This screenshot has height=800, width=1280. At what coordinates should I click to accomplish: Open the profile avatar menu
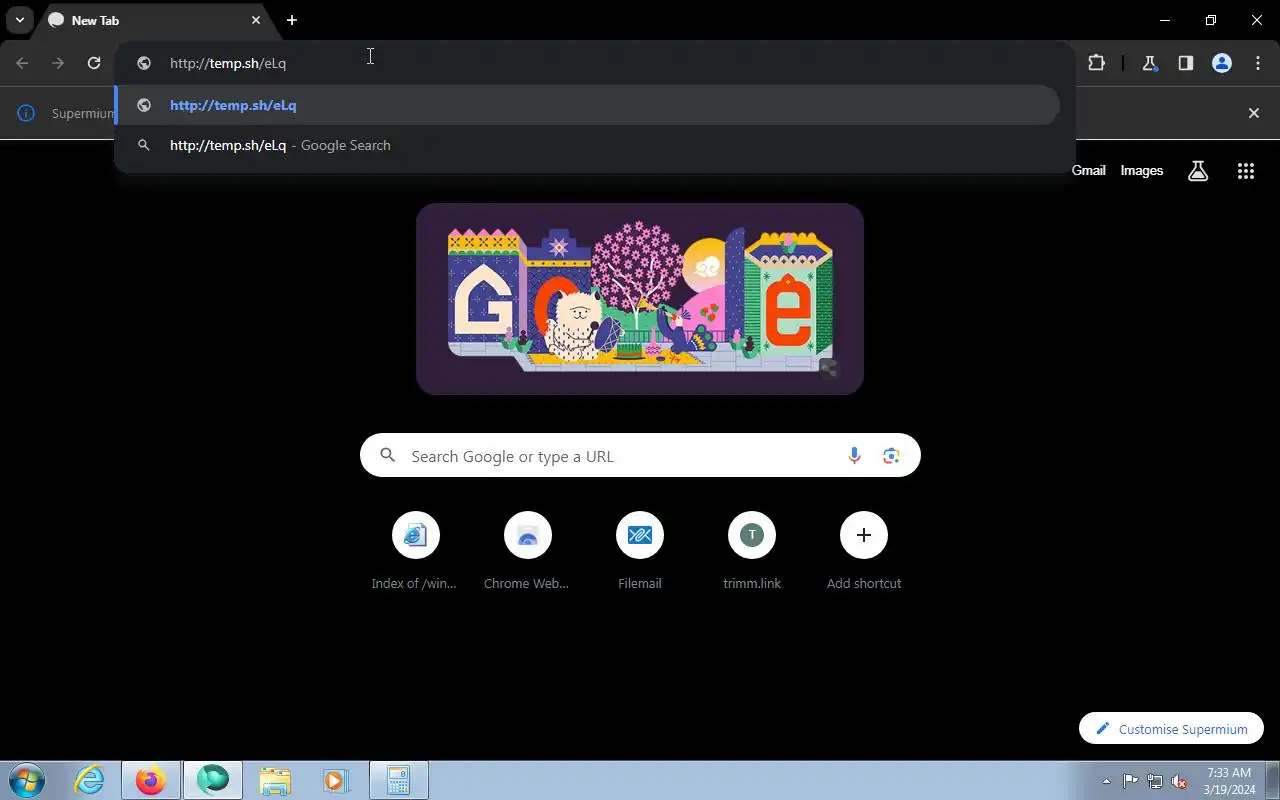pos(1221,63)
